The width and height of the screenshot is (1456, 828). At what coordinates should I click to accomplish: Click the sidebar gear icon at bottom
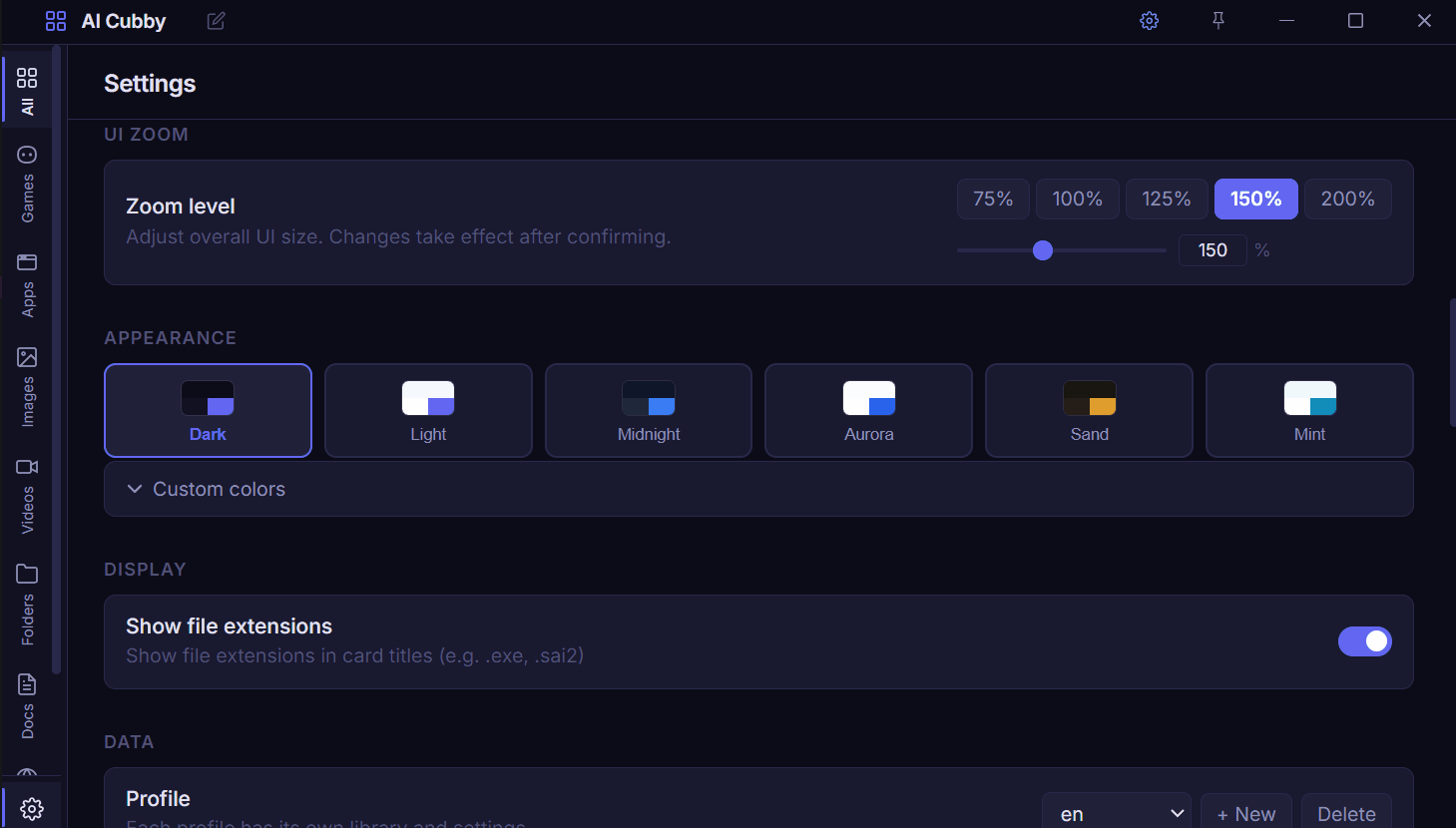tap(32, 808)
